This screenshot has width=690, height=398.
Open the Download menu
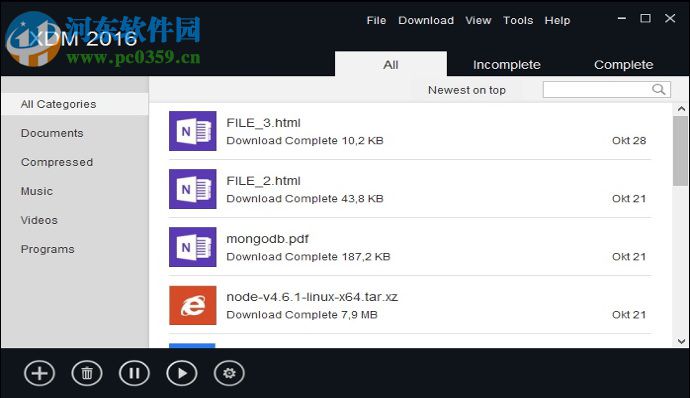(426, 20)
